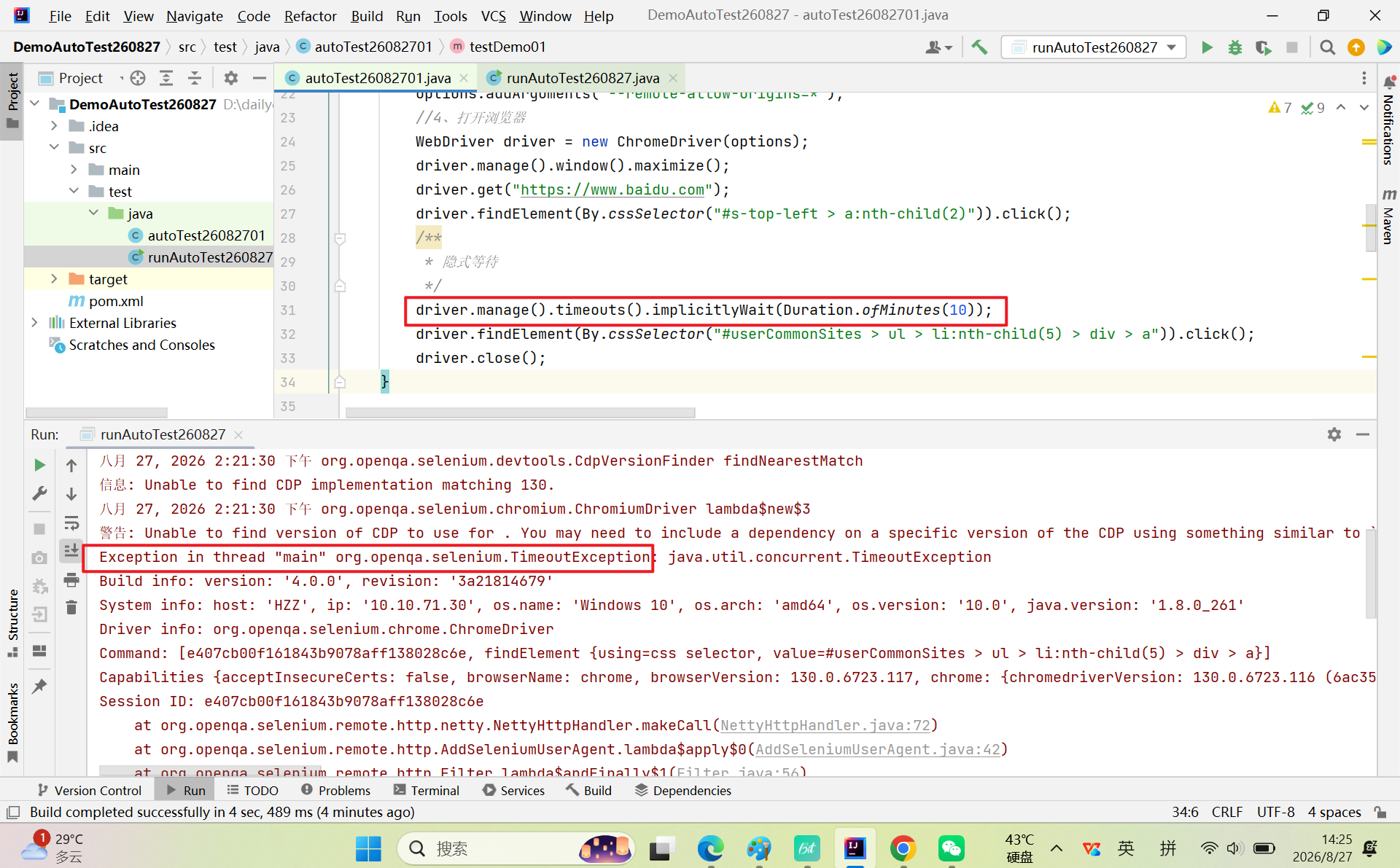Open Notifications sidebar panel
This screenshot has width=1400, height=868.
click(1389, 122)
